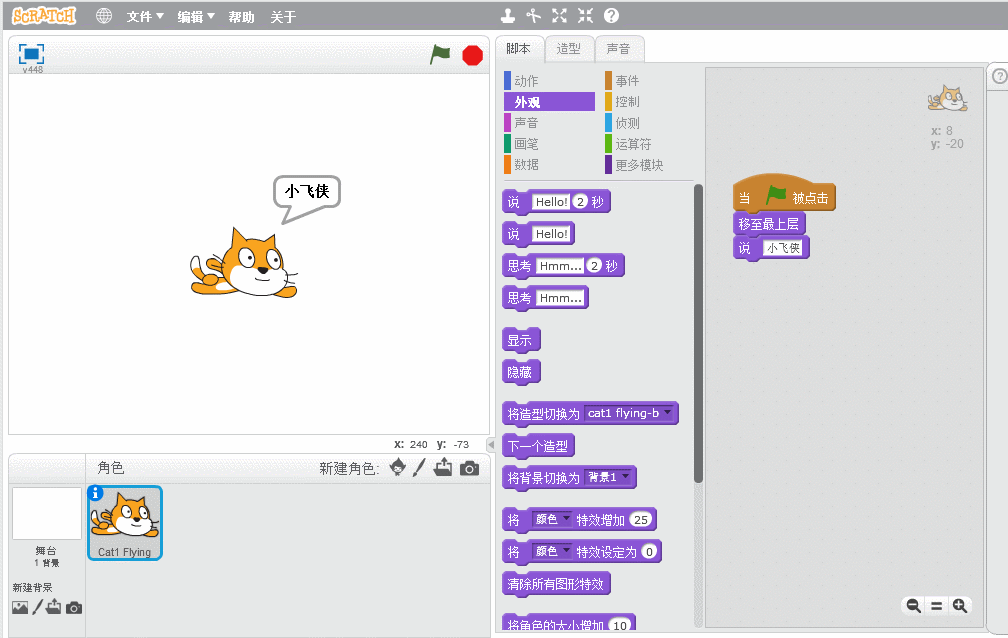Open costume dropdown showing cat1 flying-b
The width and height of the screenshot is (1008, 638).
pos(629,413)
